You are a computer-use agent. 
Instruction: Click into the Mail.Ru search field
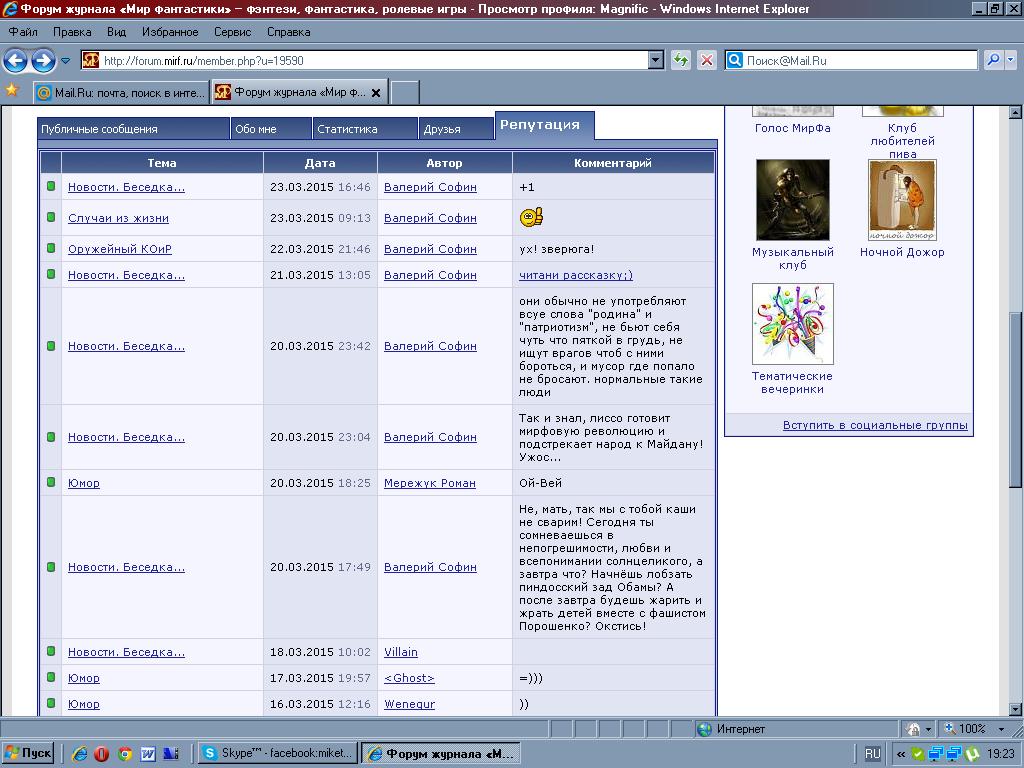(860, 60)
